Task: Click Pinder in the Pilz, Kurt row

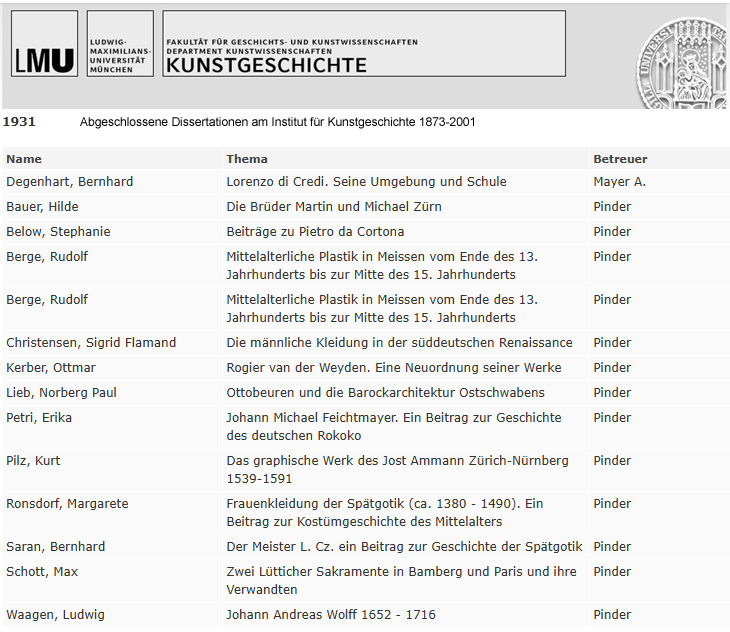Action: 612,461
